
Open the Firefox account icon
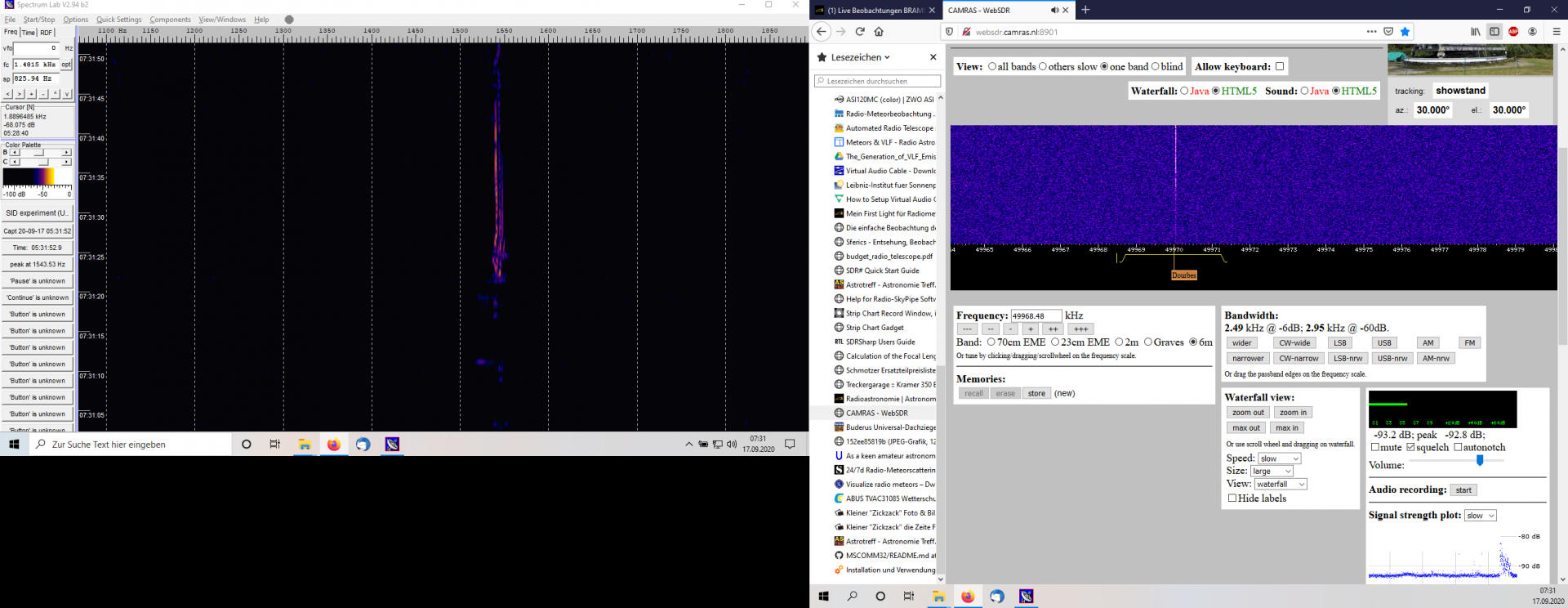pyautogui.click(x=1532, y=32)
